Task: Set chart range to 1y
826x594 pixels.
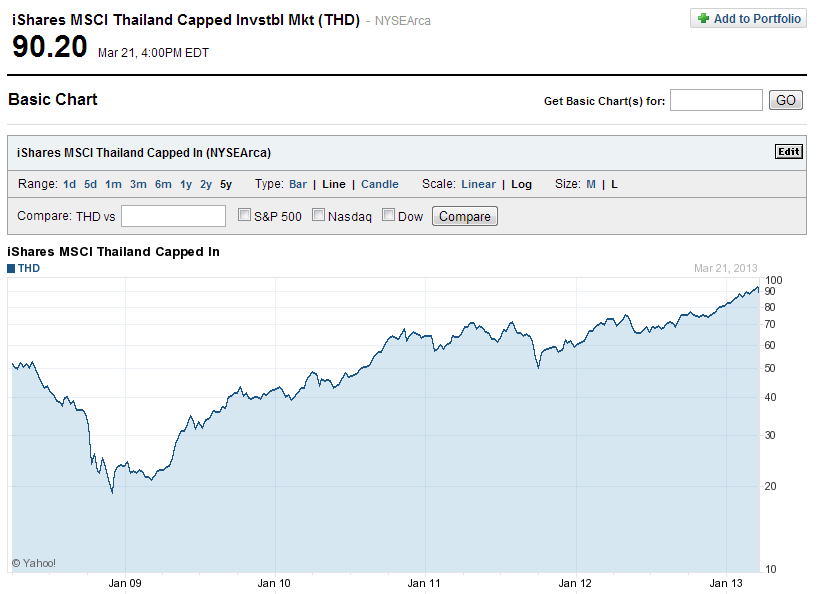Action: [186, 184]
